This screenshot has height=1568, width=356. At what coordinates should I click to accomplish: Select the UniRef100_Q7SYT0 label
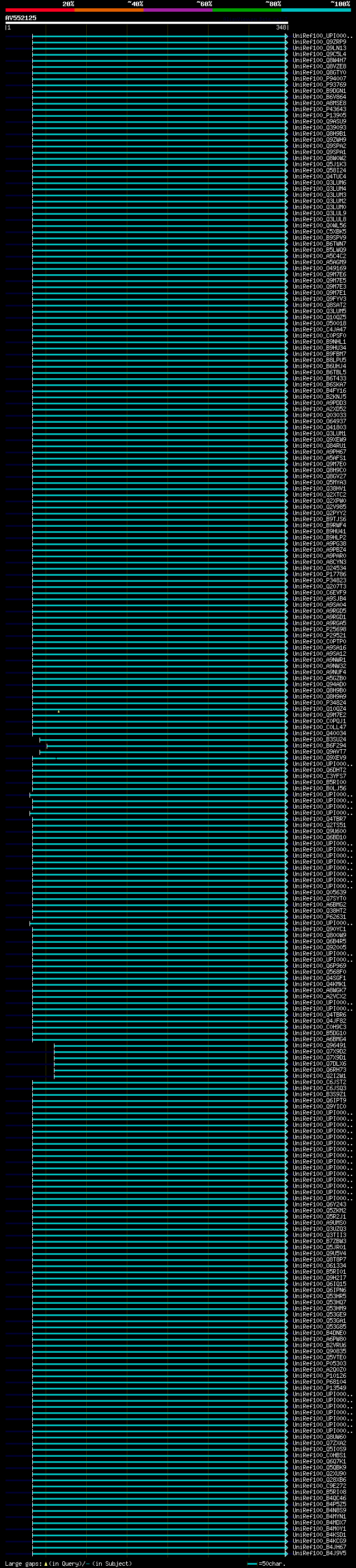pos(319,899)
